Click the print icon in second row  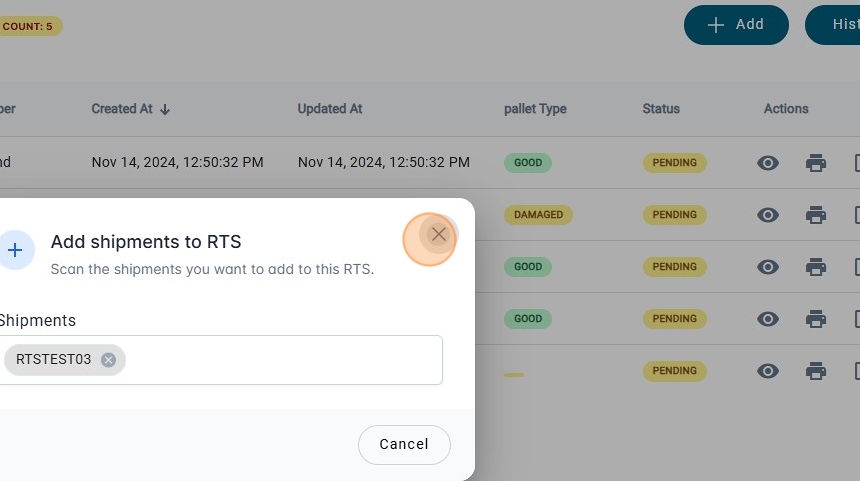(816, 215)
